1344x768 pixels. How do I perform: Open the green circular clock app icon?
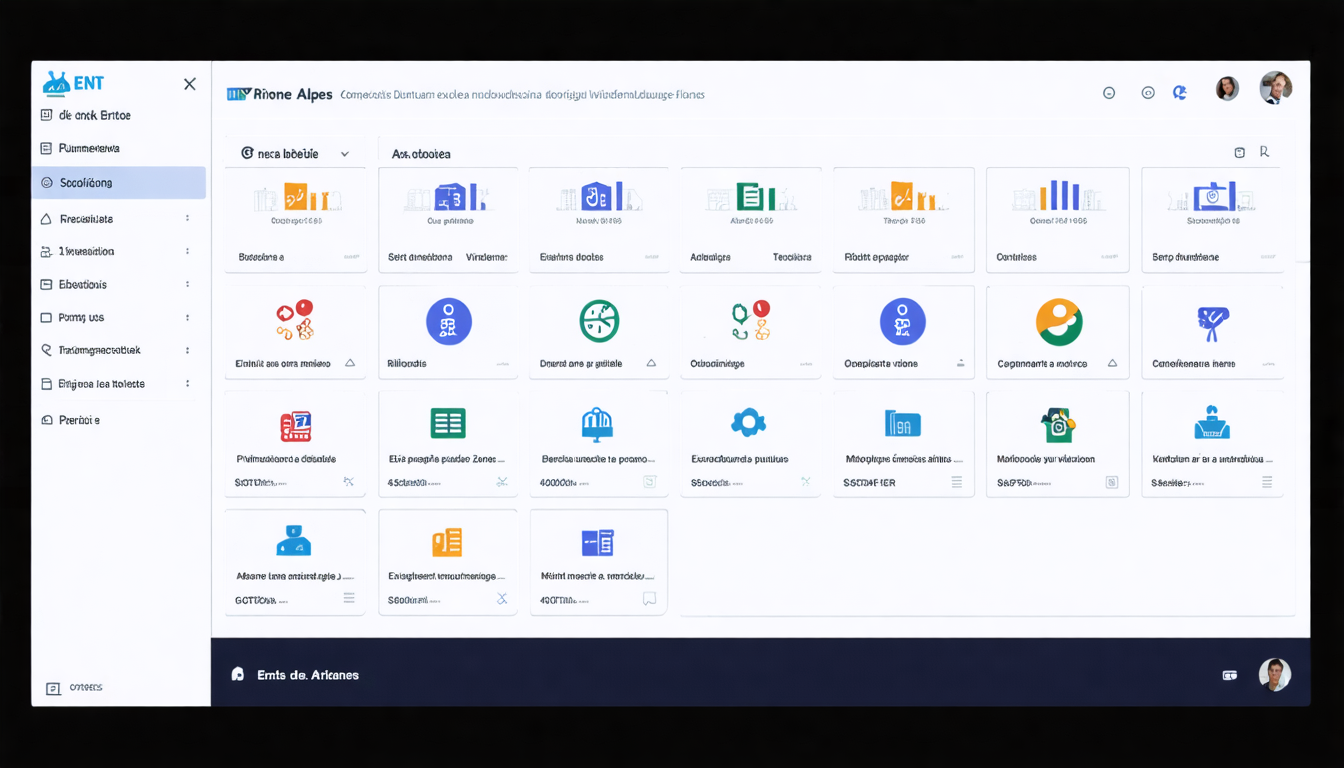point(599,321)
